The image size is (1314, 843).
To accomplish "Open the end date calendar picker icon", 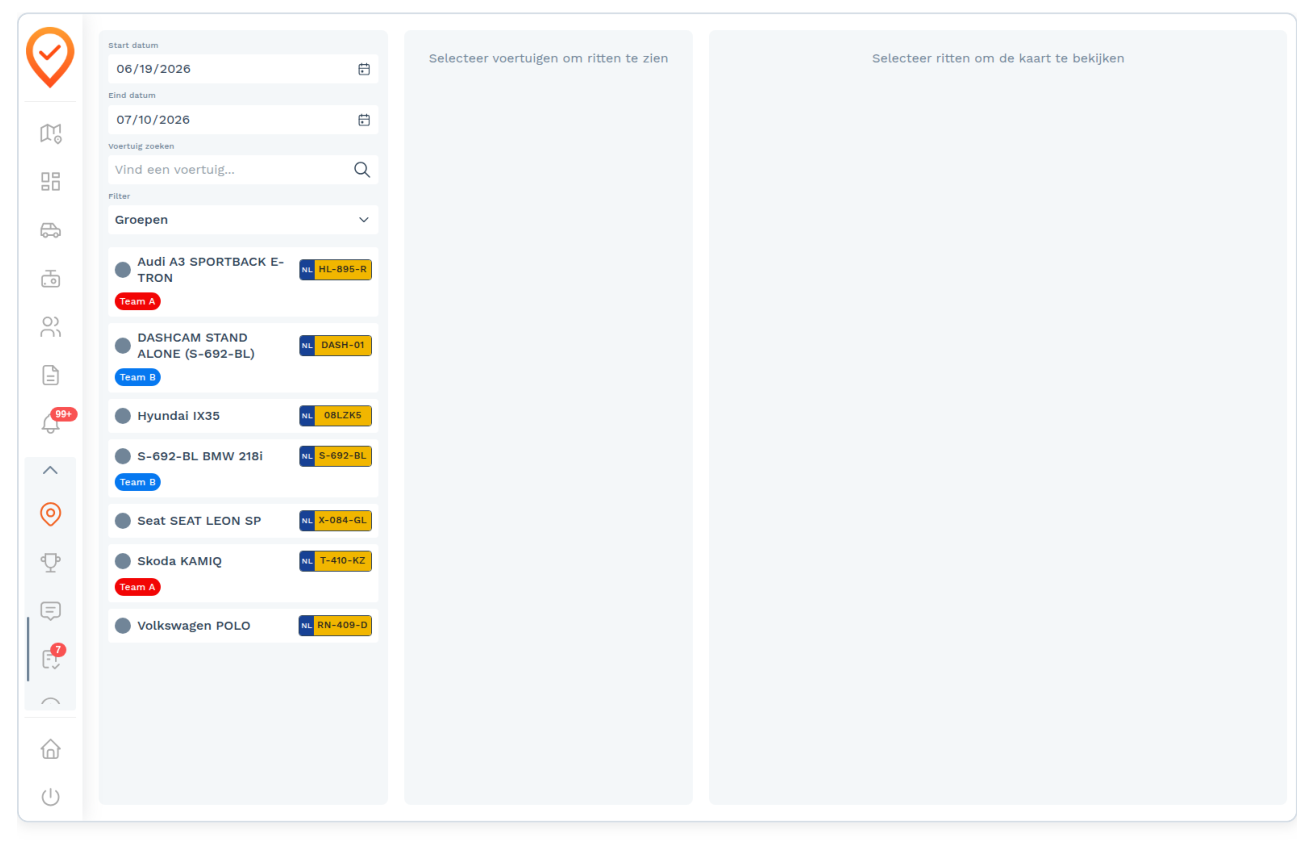I will click(x=364, y=120).
